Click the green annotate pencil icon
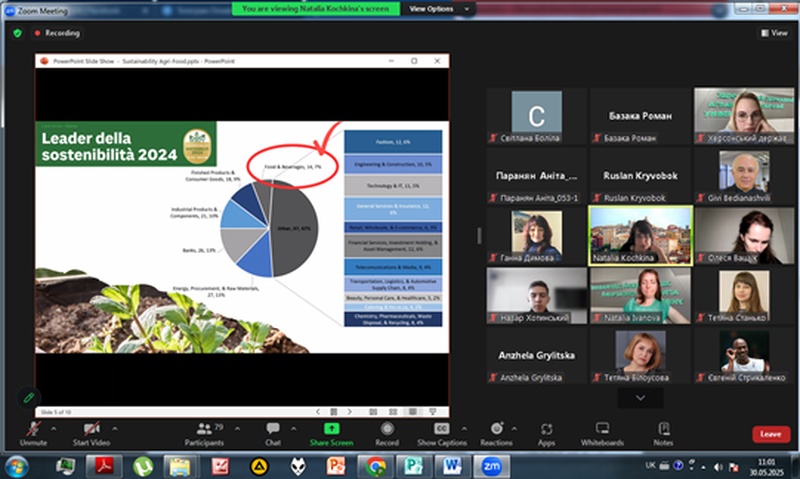800x479 pixels. [29, 397]
